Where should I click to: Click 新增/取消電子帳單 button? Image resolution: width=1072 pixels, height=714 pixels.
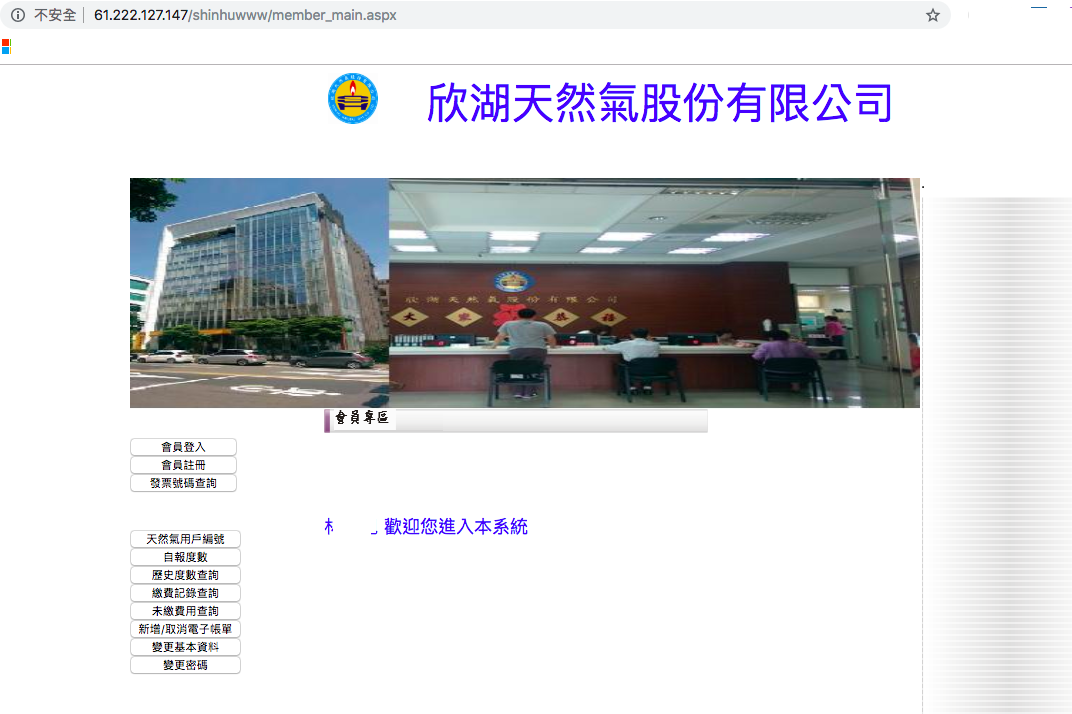185,629
